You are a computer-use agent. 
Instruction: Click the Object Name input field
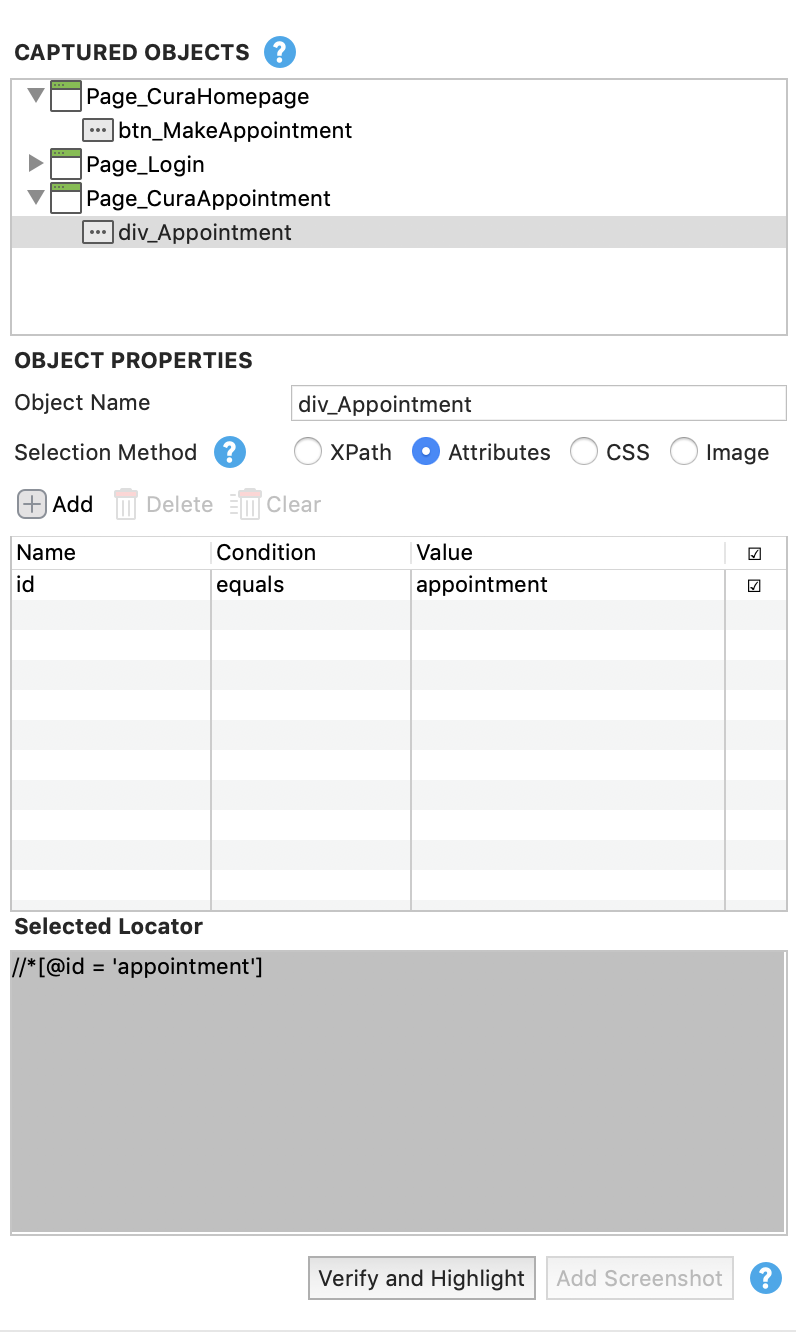coord(537,404)
